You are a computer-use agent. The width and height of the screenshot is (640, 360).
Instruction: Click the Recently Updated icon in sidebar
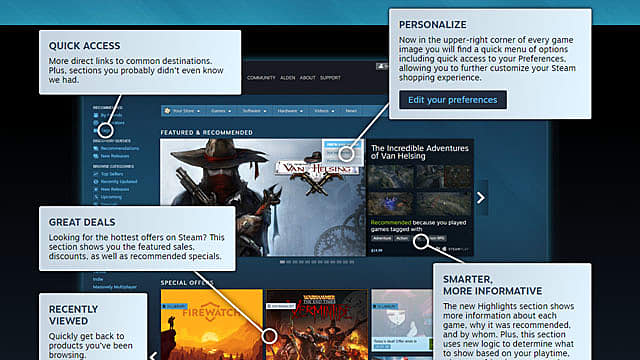click(96, 182)
